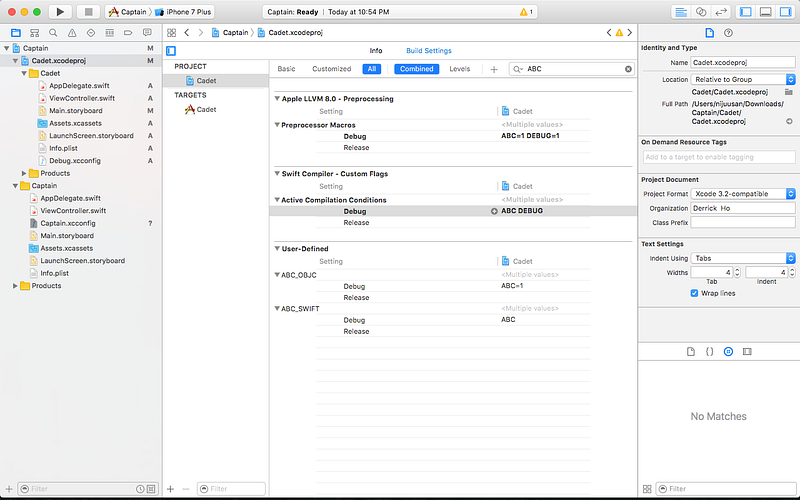Viewport: 800px width, 500px height.
Task: Choose the iPhone 7 Plus destination
Action: point(184,12)
